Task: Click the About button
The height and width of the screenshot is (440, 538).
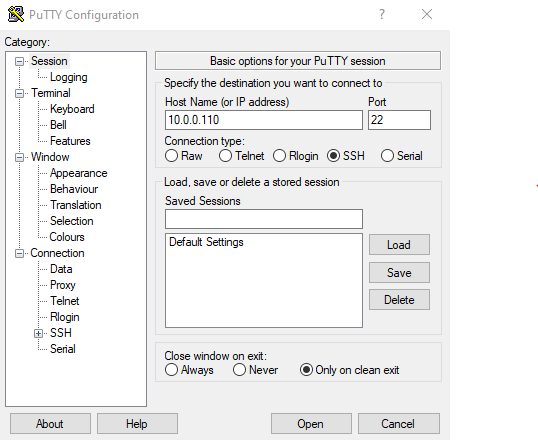Action: coord(50,424)
